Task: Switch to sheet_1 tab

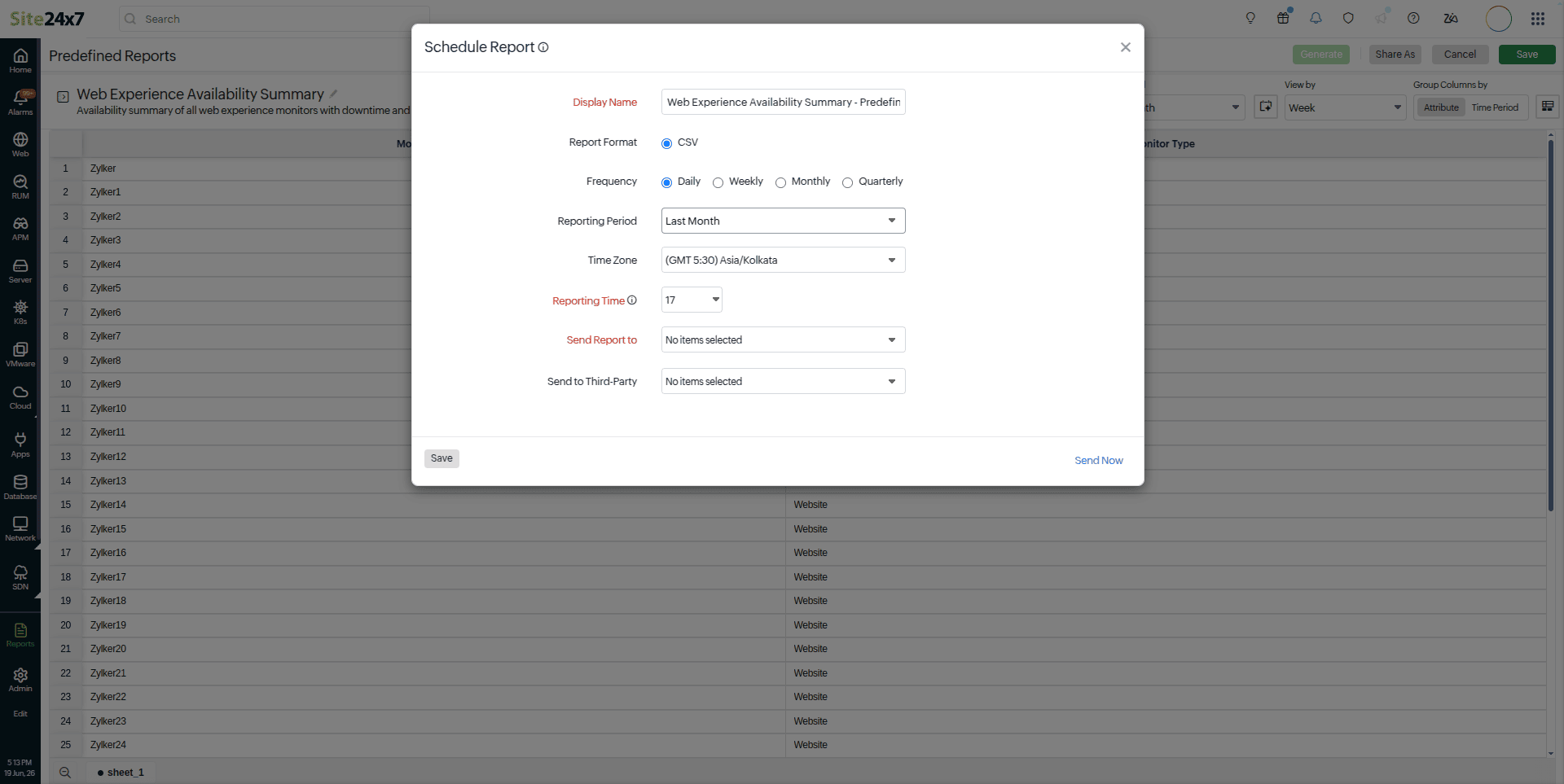Action: click(121, 773)
